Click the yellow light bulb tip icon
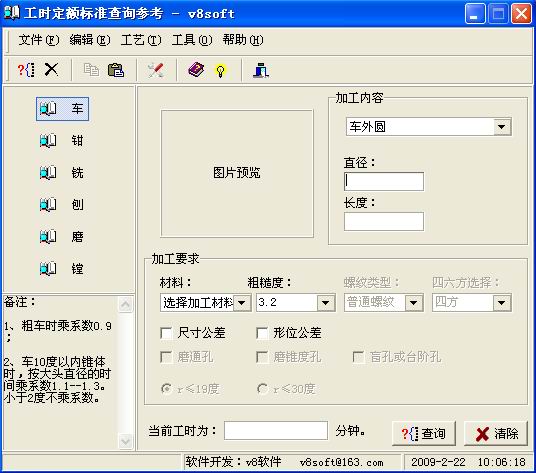Image resolution: width=536 pixels, height=473 pixels. click(220, 71)
